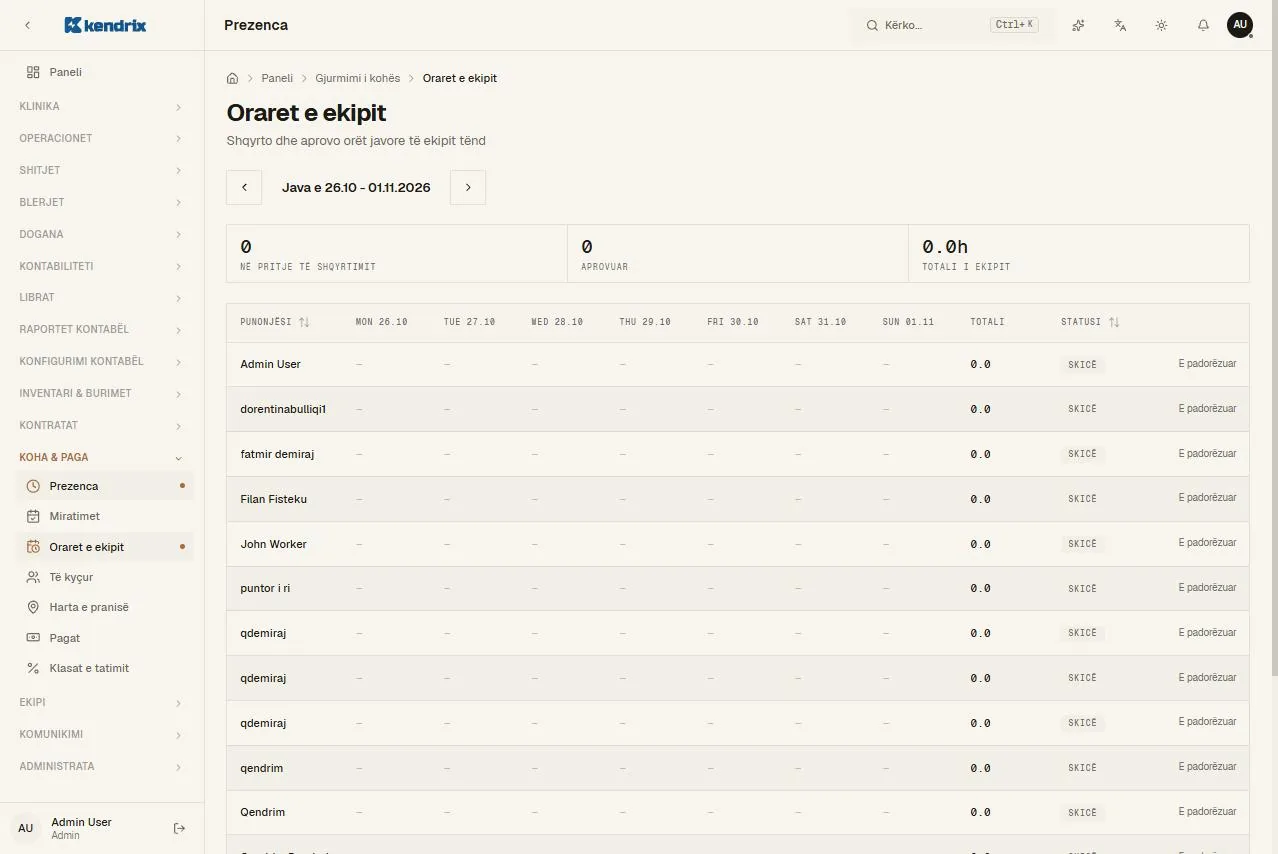
Task: Open the AI sparkles icon in header
Action: click(1078, 25)
